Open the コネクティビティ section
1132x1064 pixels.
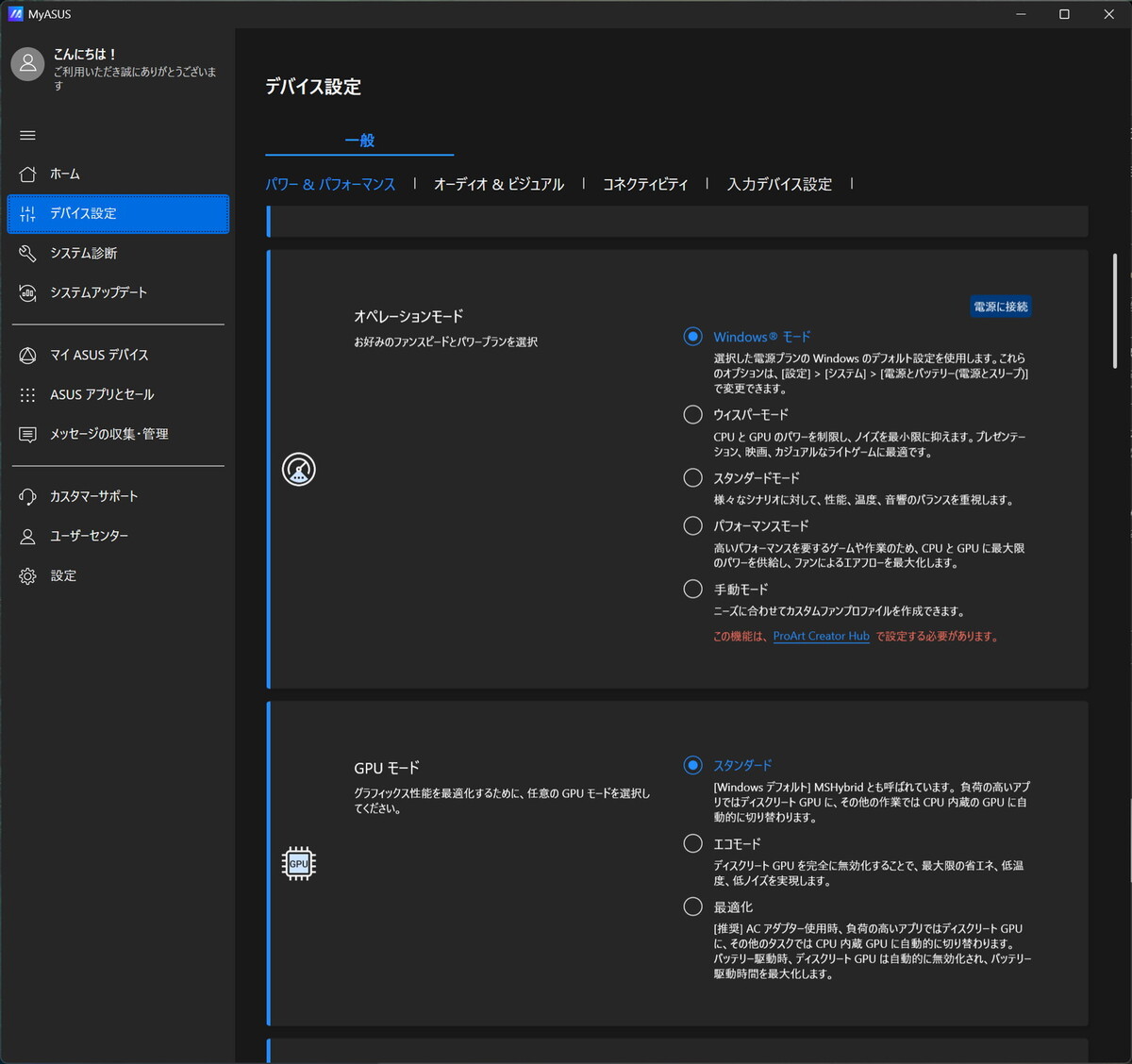point(645,184)
